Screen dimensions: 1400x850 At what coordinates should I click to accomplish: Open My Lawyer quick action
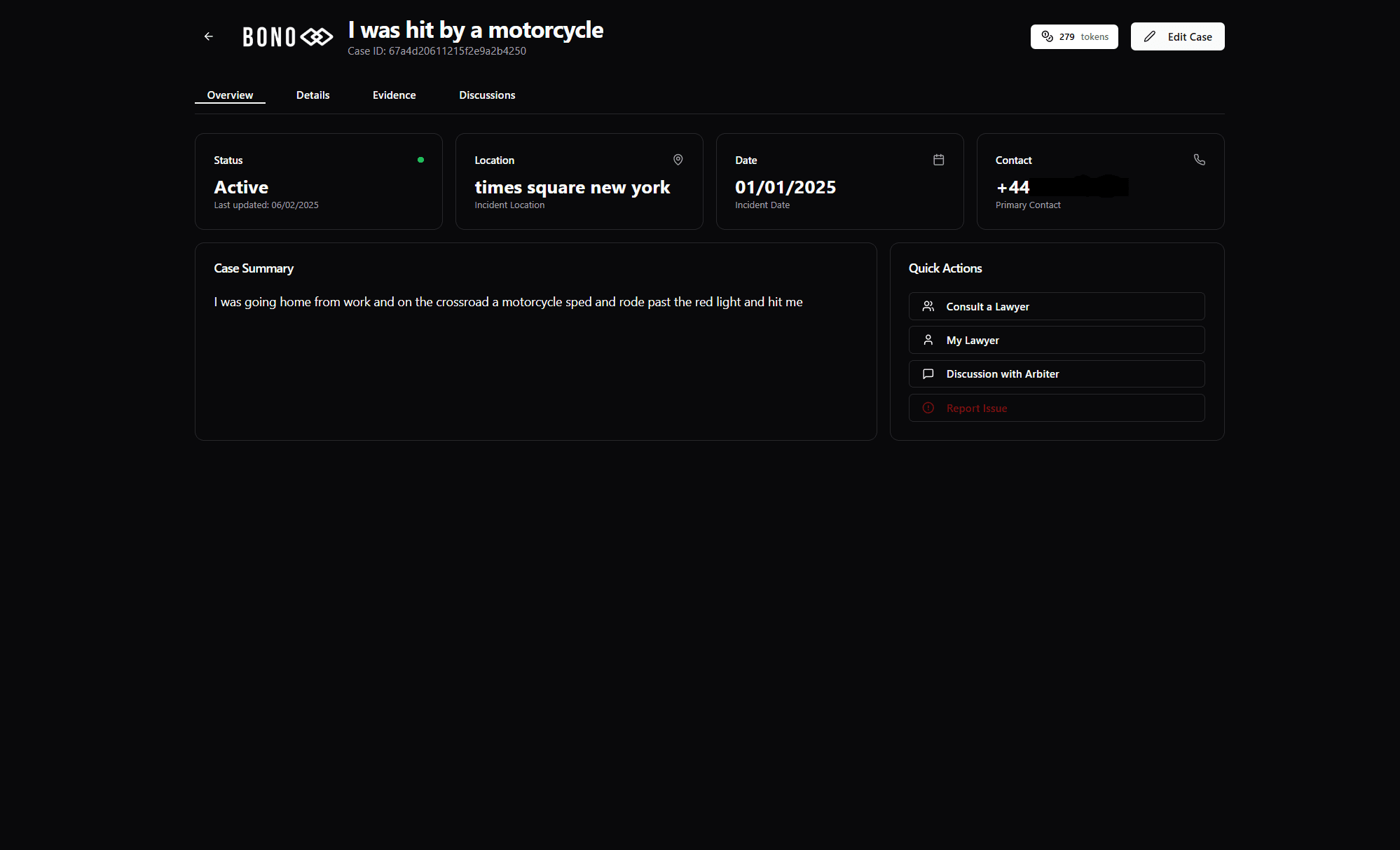(1057, 340)
